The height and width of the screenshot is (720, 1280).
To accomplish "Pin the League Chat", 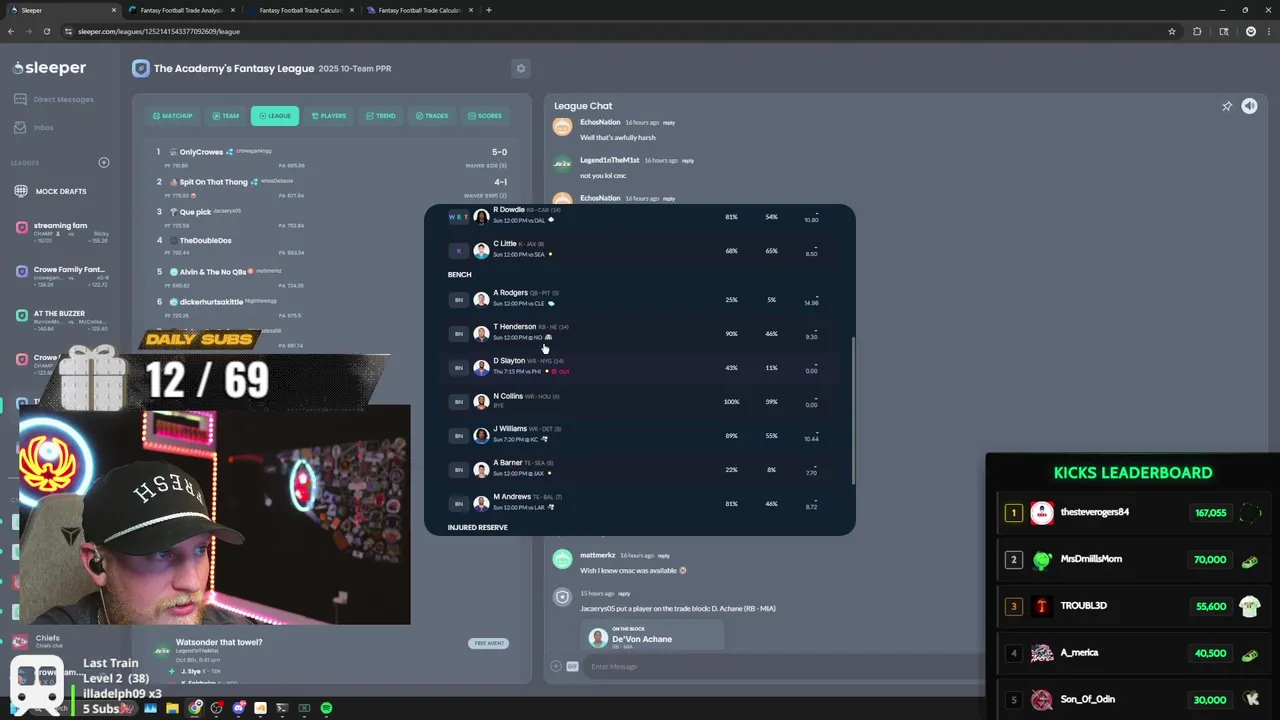I will (1227, 106).
